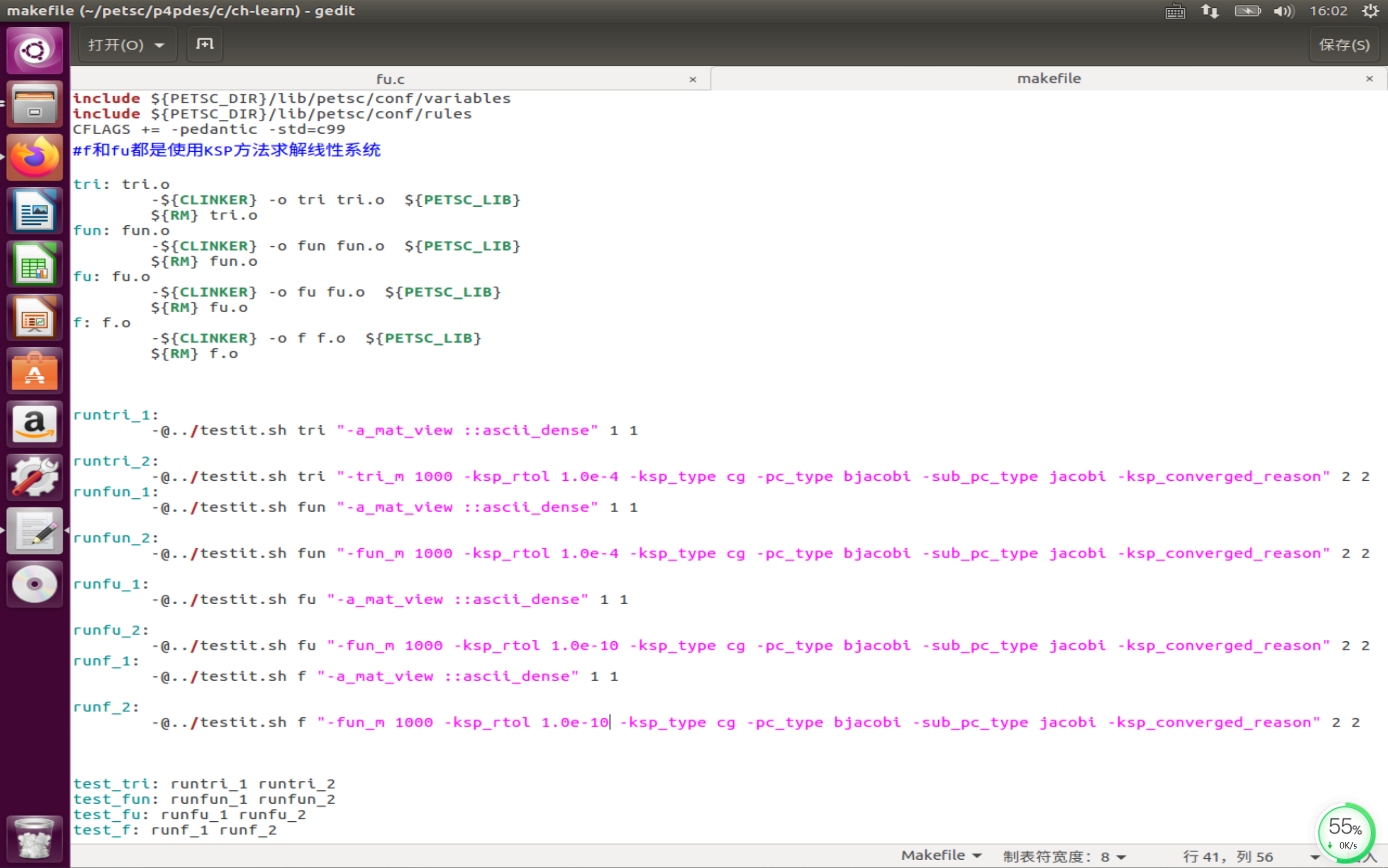The height and width of the screenshot is (868, 1388).
Task: Open Ubuntu Software Center icon
Action: click(x=34, y=372)
